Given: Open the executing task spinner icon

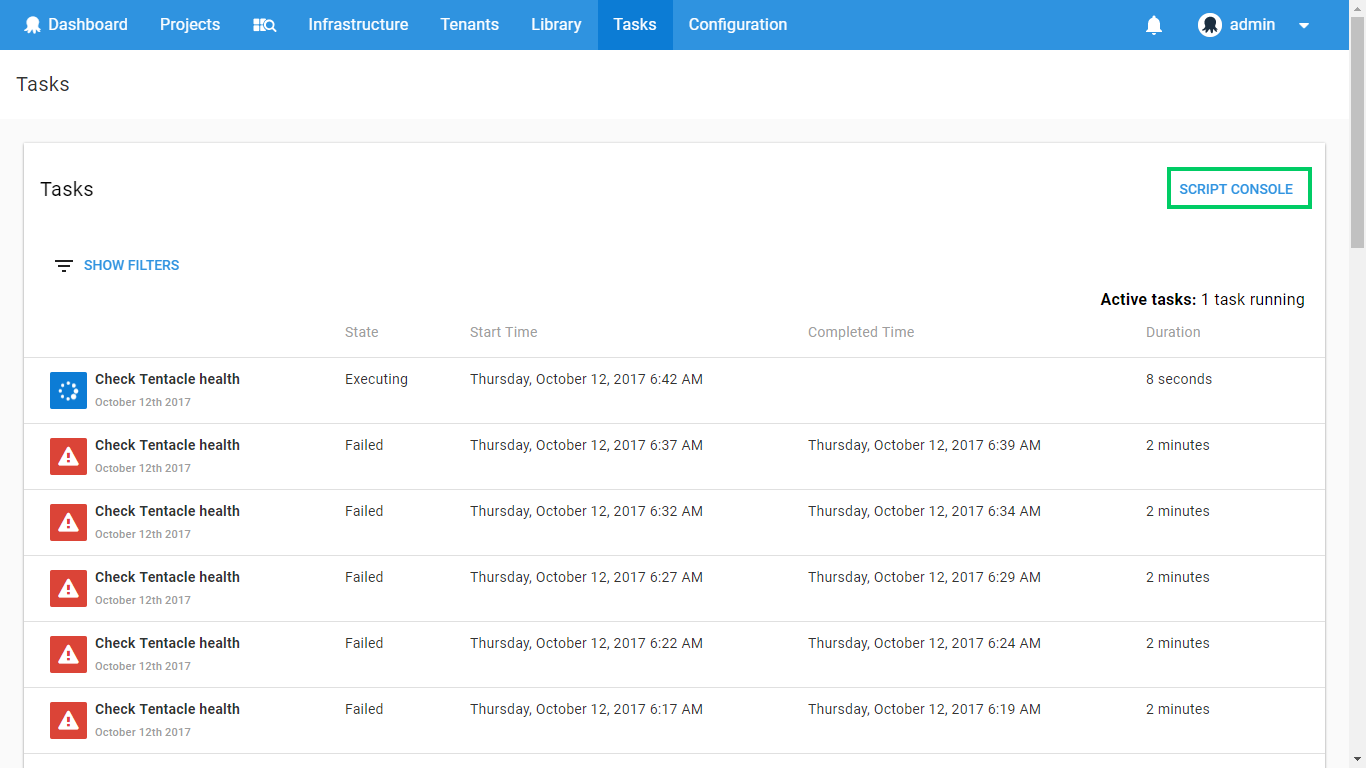Looking at the screenshot, I should point(68,390).
